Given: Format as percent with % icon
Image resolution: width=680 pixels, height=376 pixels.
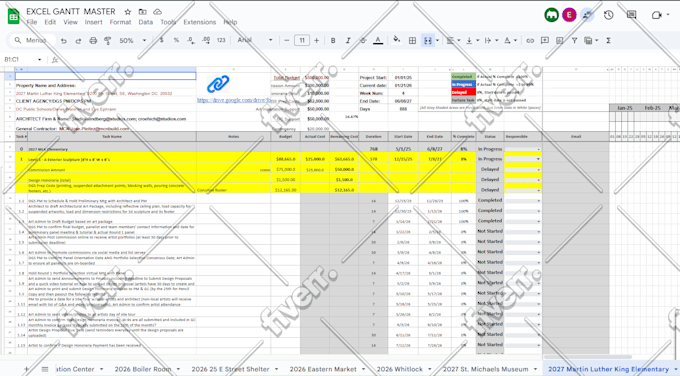Looking at the screenshot, I should 176,40.
